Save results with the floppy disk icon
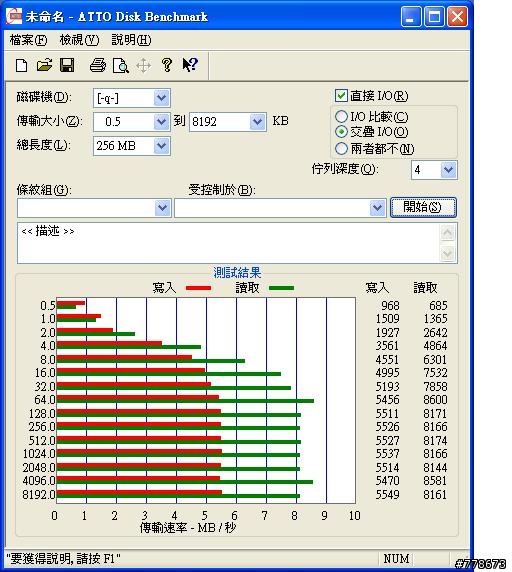The width and height of the screenshot is (512, 572). point(67,65)
